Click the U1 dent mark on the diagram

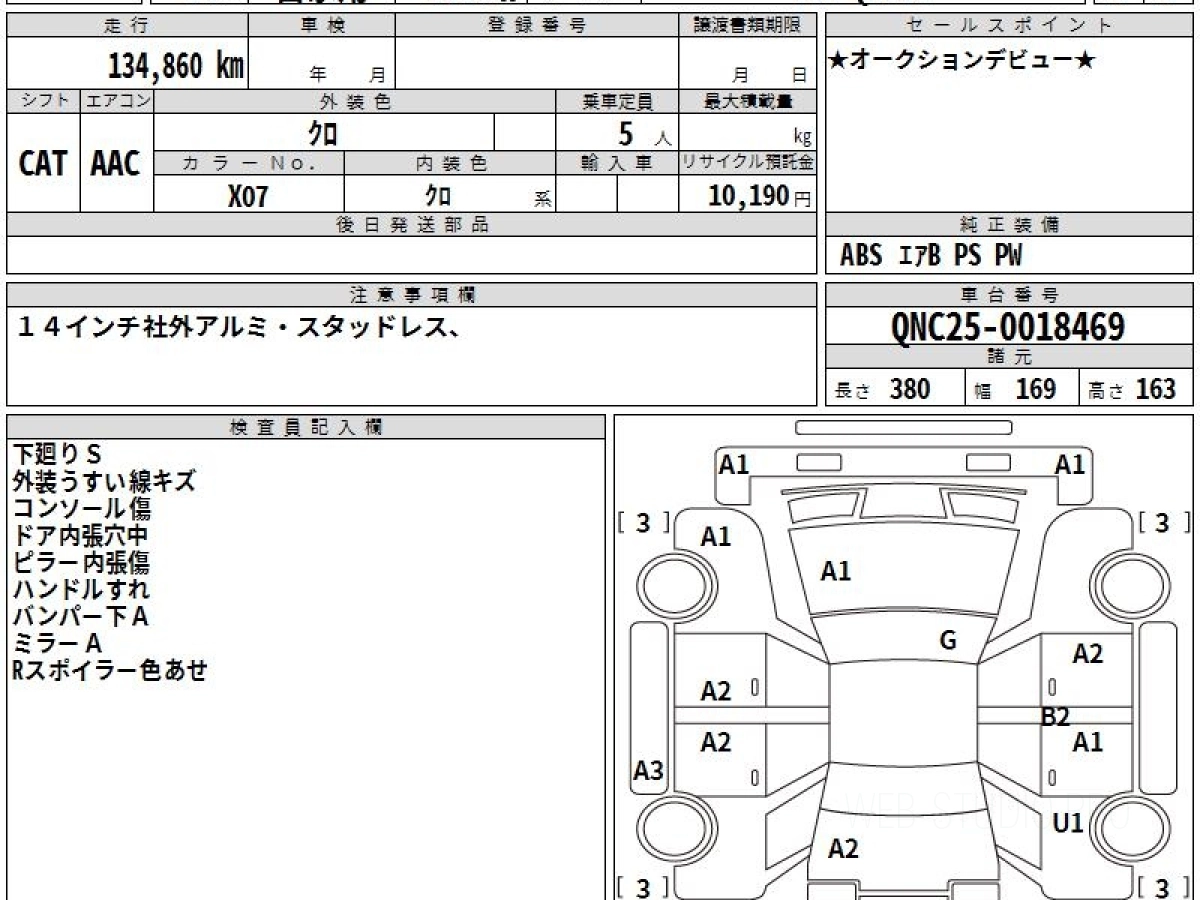(x=1069, y=823)
